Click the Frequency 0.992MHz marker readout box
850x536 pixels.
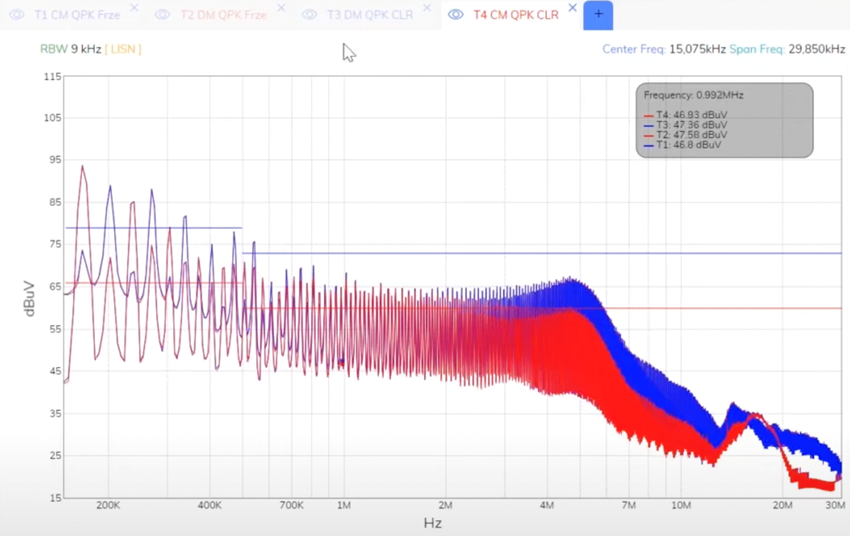click(x=724, y=120)
